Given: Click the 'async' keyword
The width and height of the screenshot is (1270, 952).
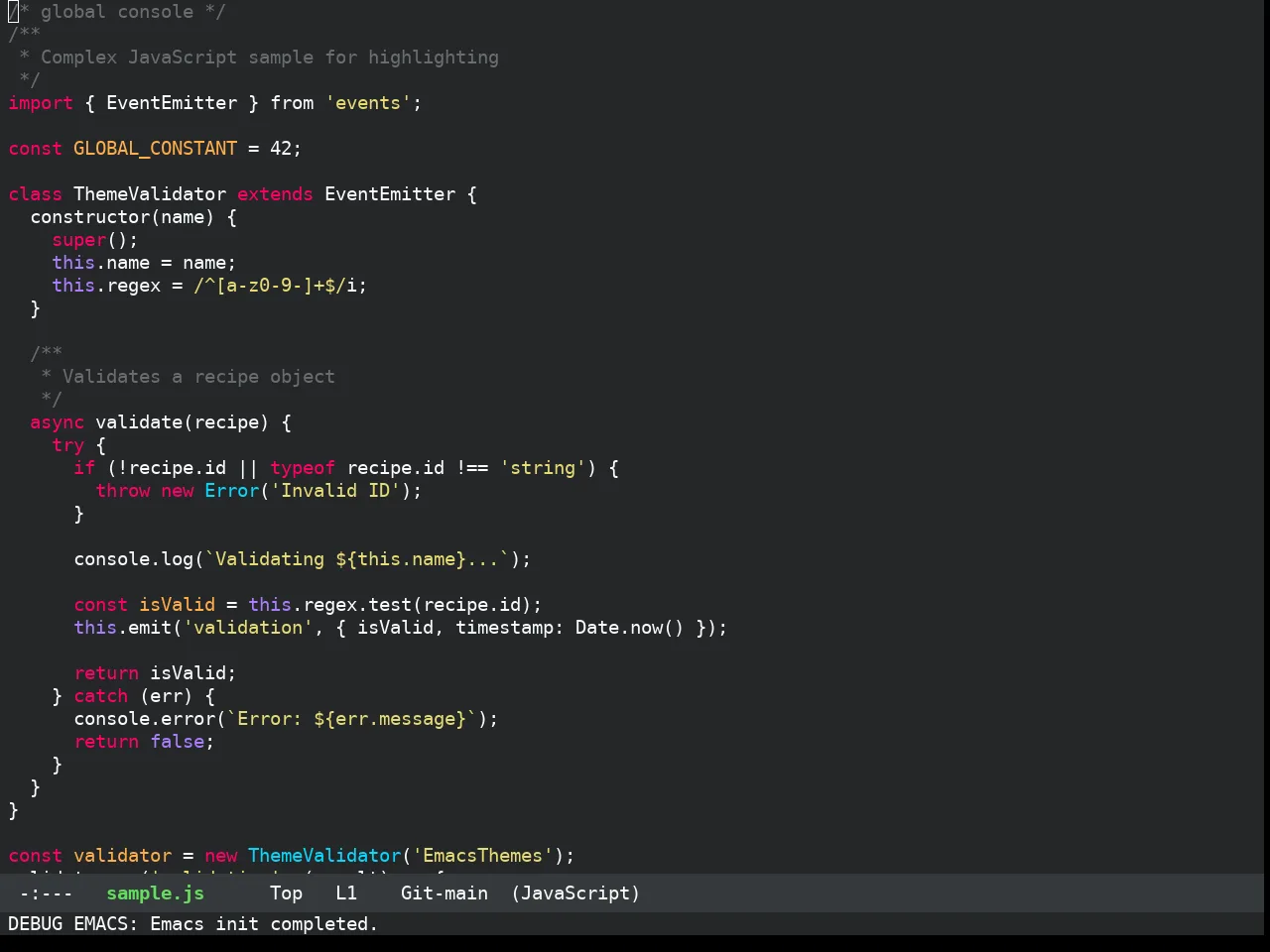Looking at the screenshot, I should [57, 422].
